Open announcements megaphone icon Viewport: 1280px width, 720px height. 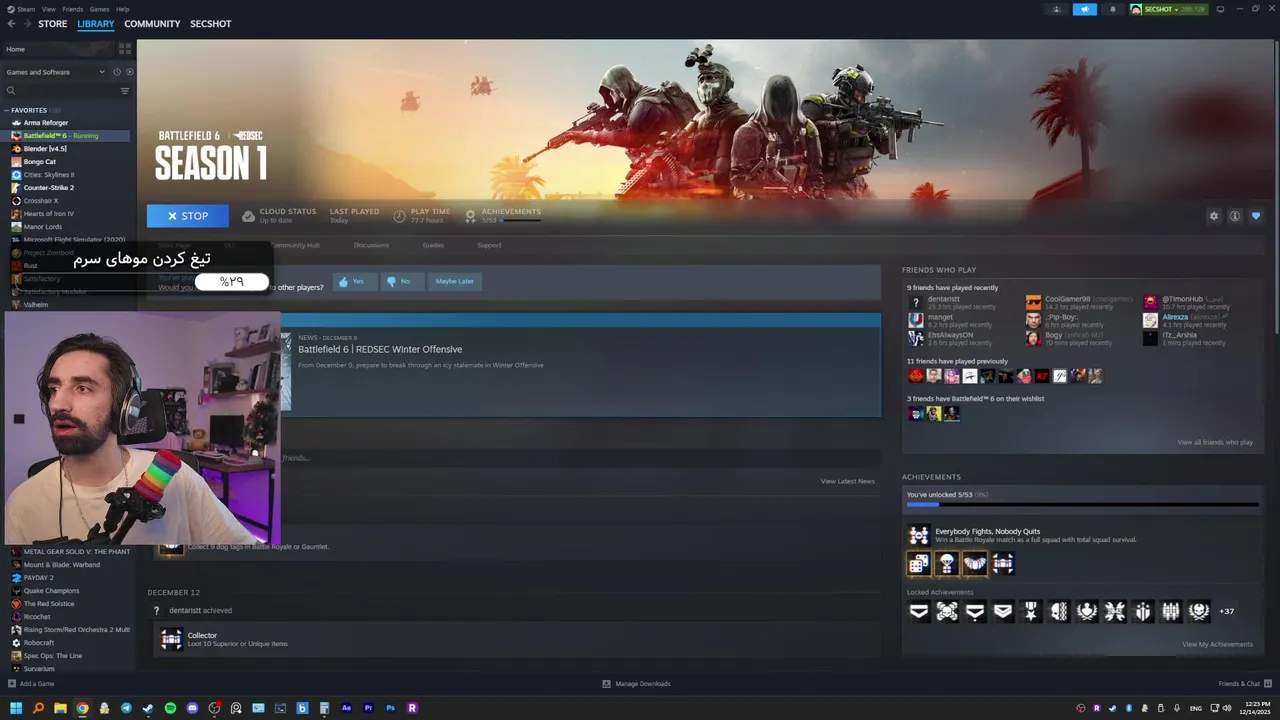pos(1085,9)
